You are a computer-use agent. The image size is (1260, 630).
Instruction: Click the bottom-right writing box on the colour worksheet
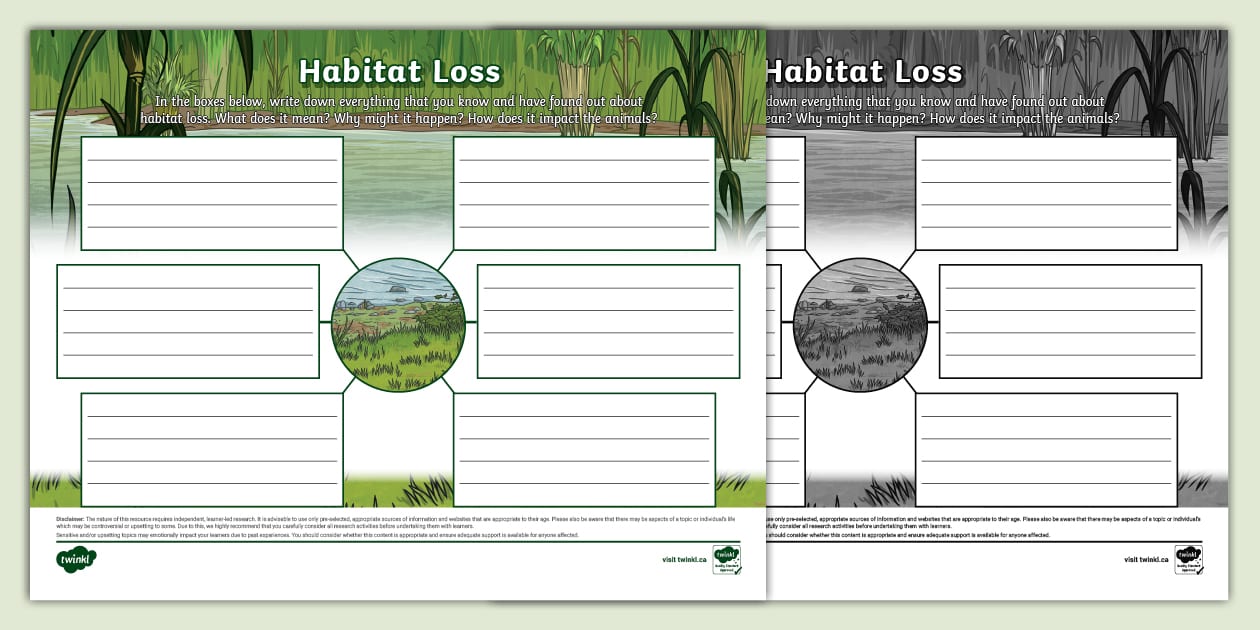tap(584, 449)
